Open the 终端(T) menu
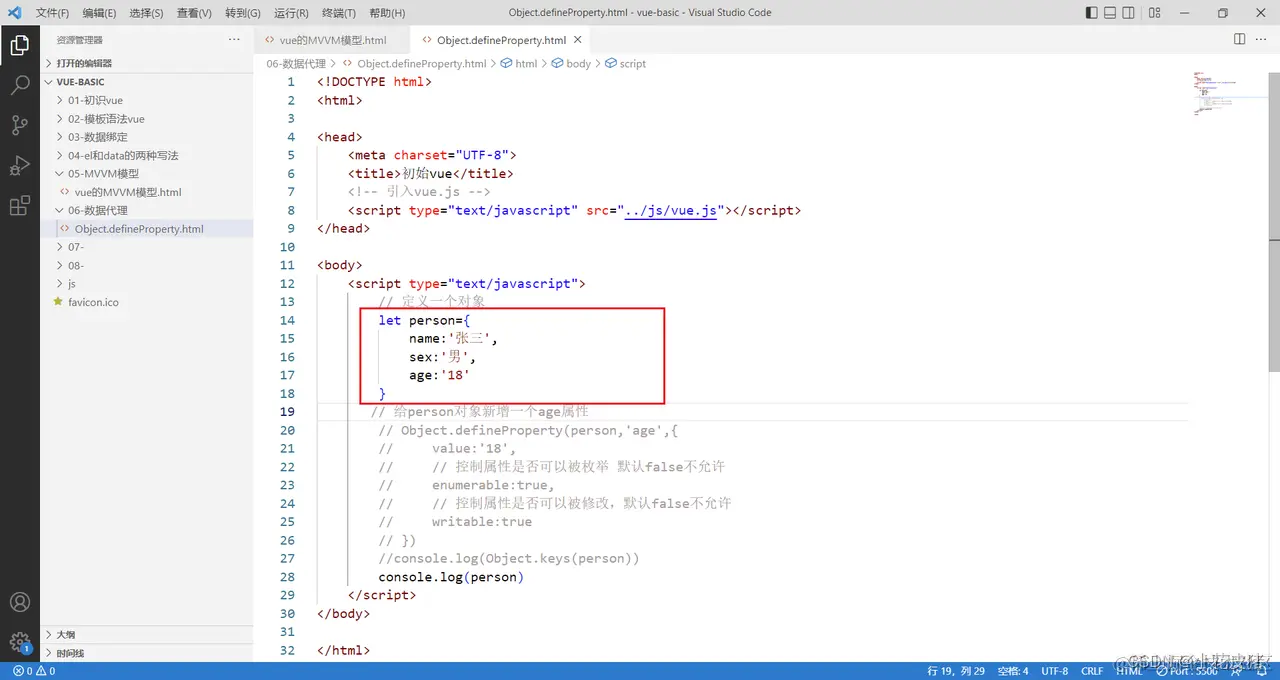Viewport: 1280px width, 680px height. tap(339, 13)
